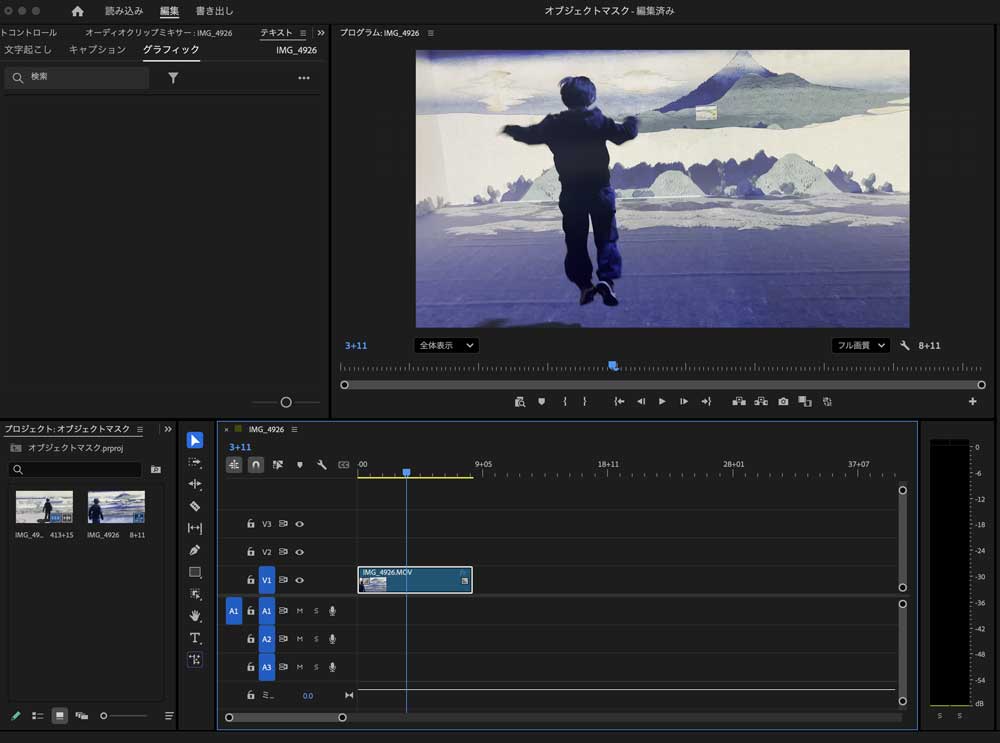Expand hidden panels next to テキスト tab

coord(320,33)
